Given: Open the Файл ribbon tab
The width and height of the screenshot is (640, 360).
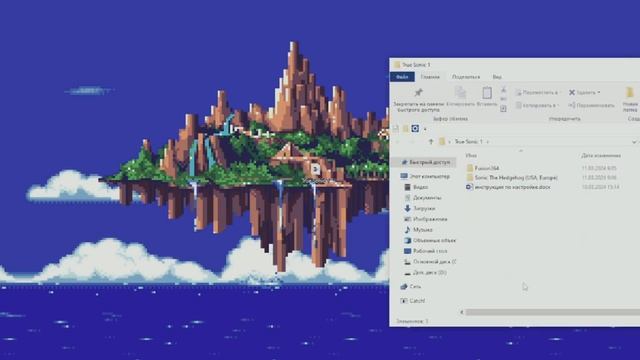Looking at the screenshot, I should click(x=402, y=77).
